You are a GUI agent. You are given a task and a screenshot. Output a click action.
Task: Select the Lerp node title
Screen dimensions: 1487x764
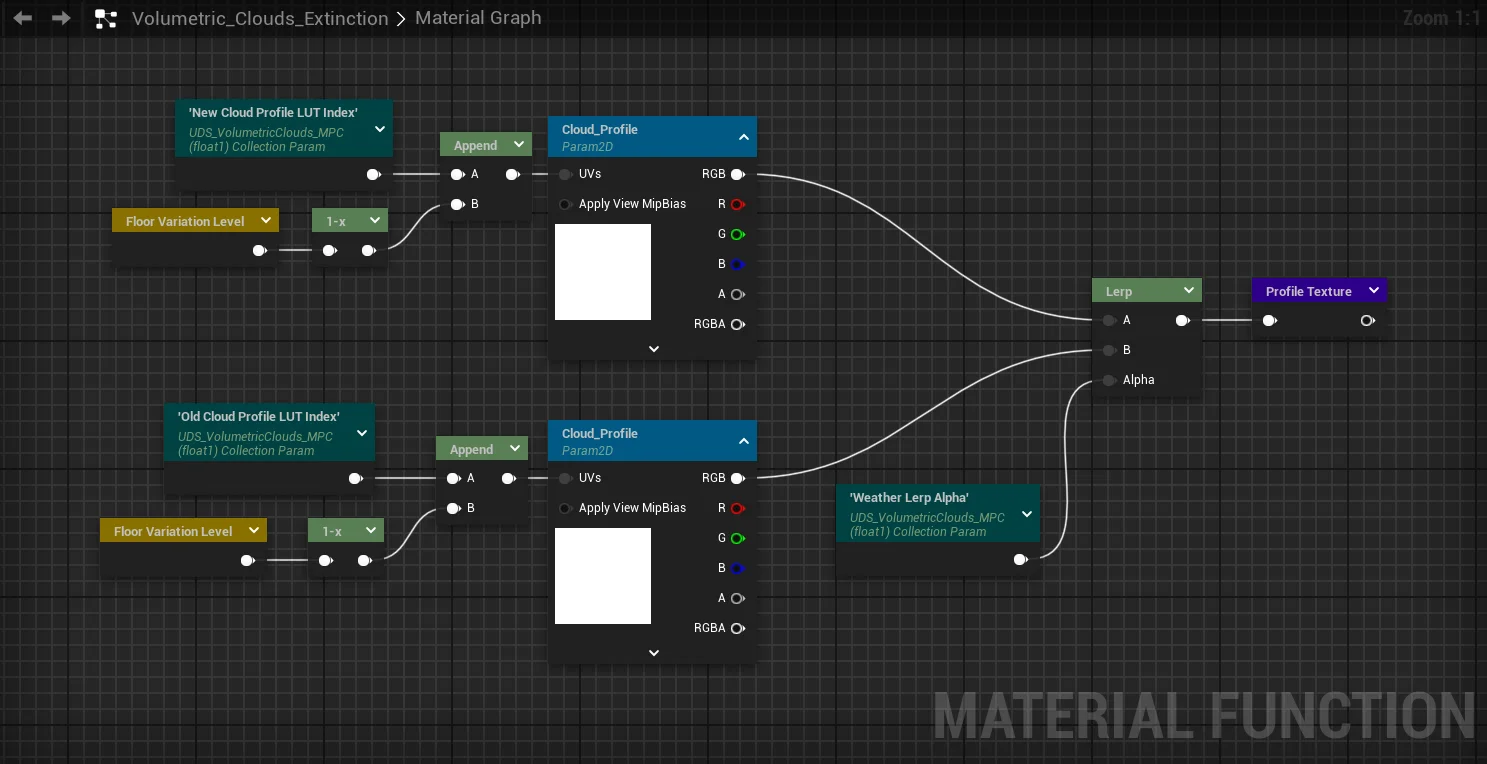click(x=1119, y=291)
